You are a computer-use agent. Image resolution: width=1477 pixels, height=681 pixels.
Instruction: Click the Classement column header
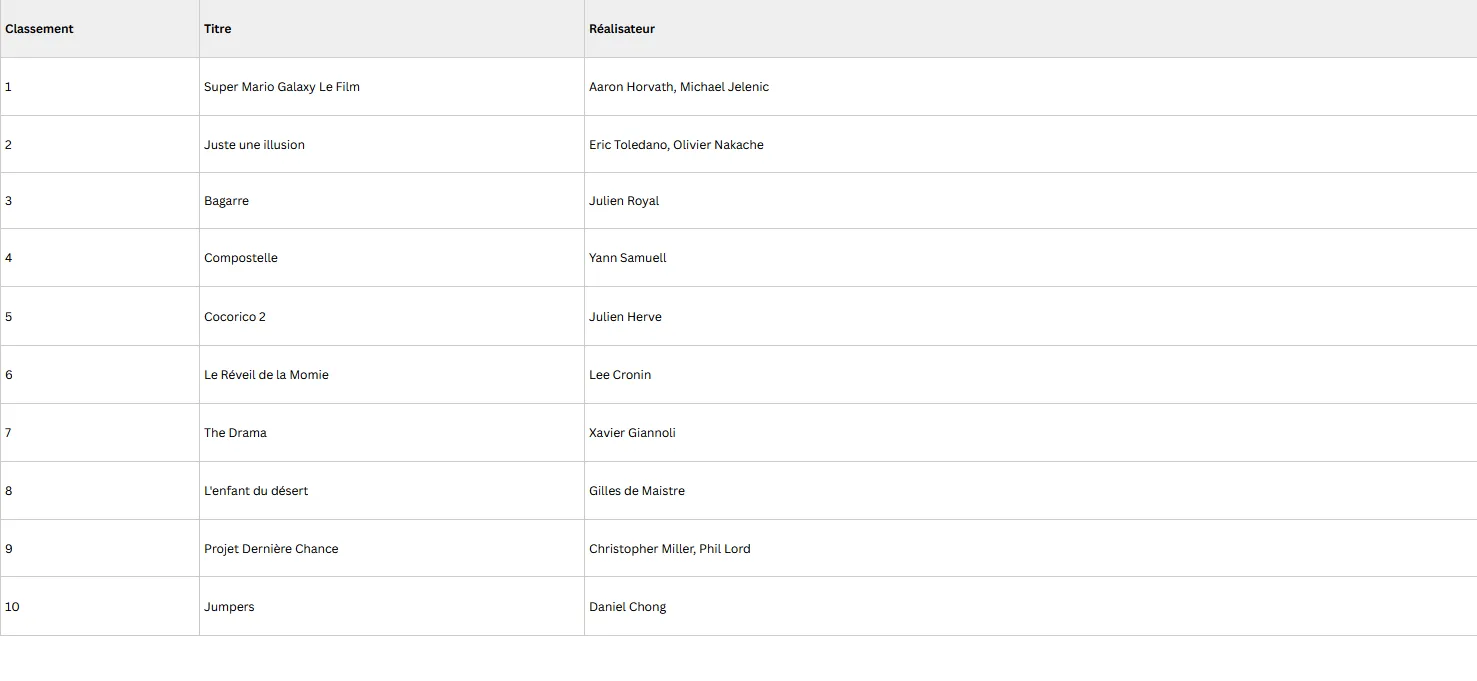point(40,29)
